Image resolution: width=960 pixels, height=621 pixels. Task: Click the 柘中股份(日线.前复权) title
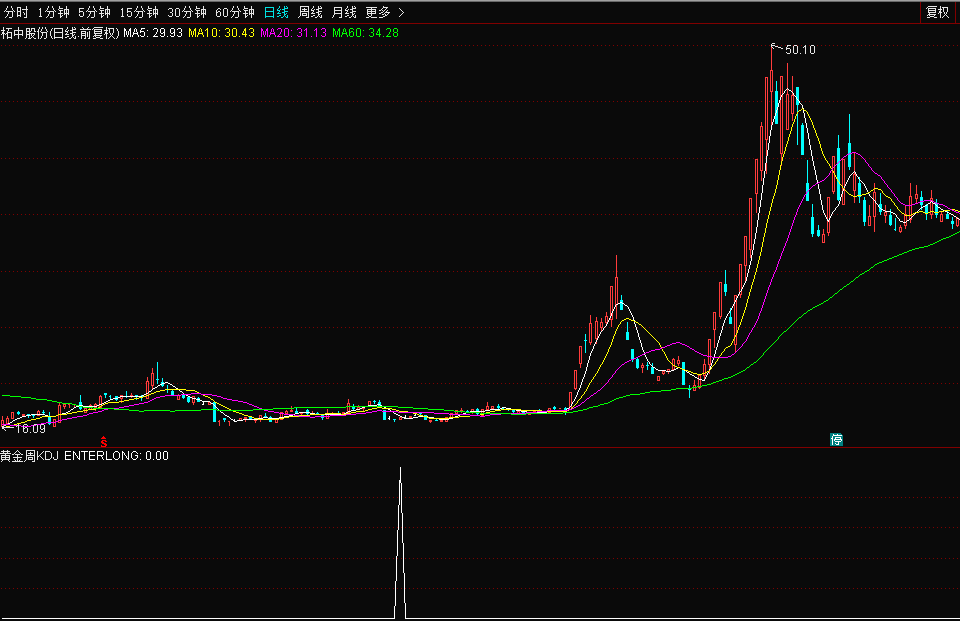coord(60,32)
